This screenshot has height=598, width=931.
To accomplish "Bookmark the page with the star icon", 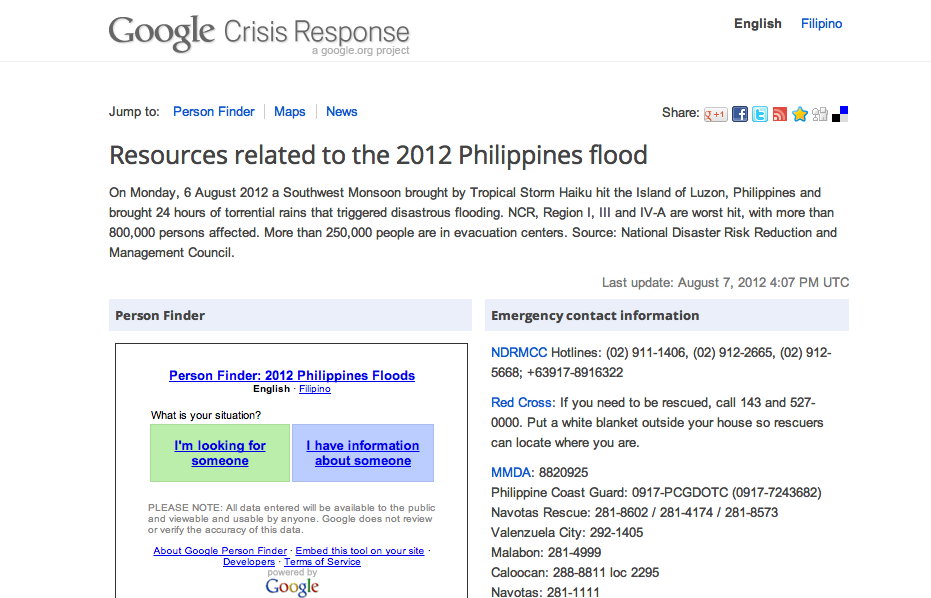I will tap(799, 114).
